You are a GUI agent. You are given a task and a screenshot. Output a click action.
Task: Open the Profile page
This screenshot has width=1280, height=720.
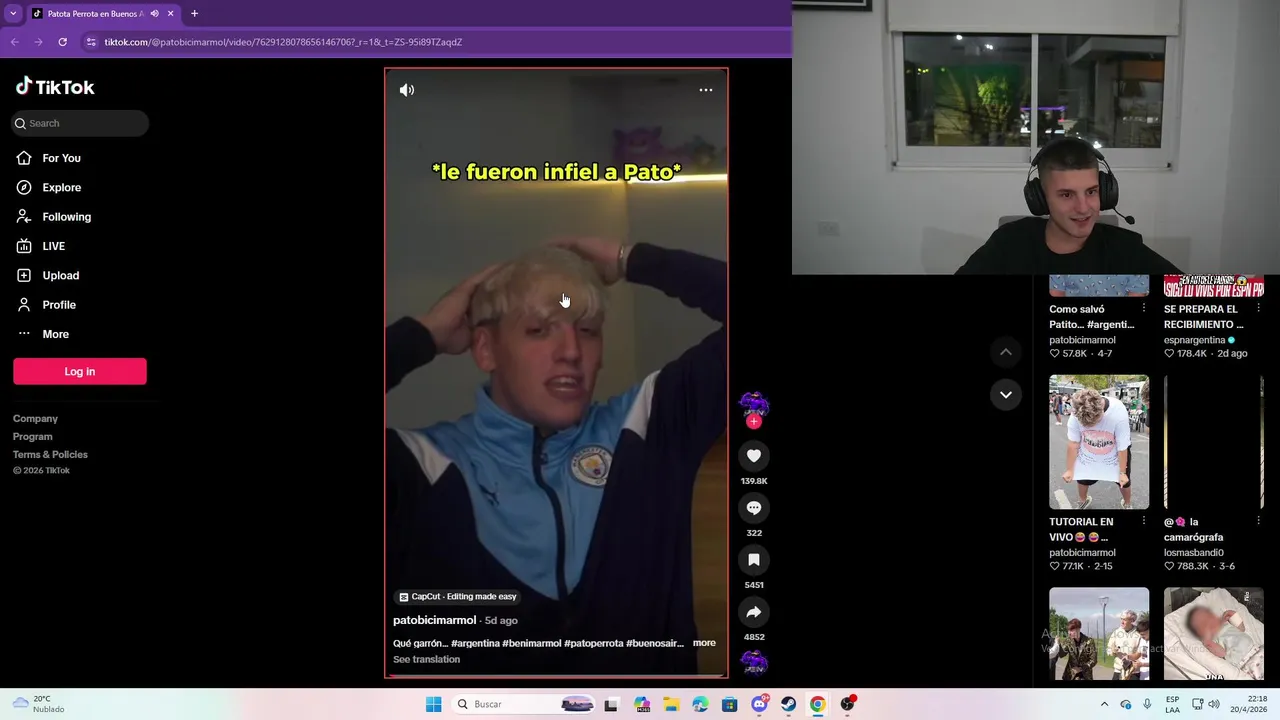58,305
